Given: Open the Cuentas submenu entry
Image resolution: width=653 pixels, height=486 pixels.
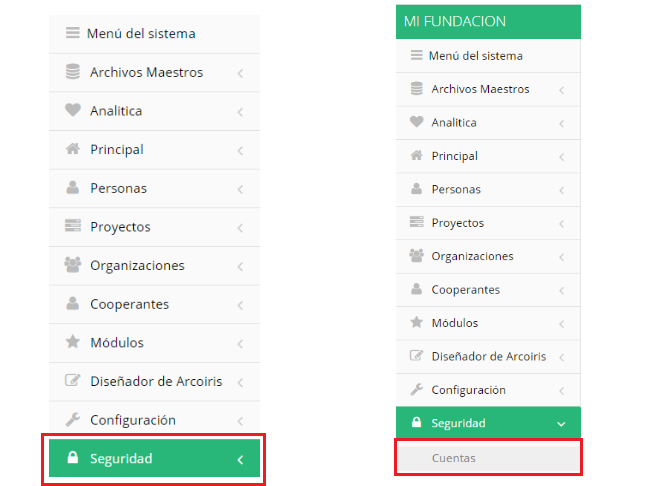Looking at the screenshot, I should 488,458.
